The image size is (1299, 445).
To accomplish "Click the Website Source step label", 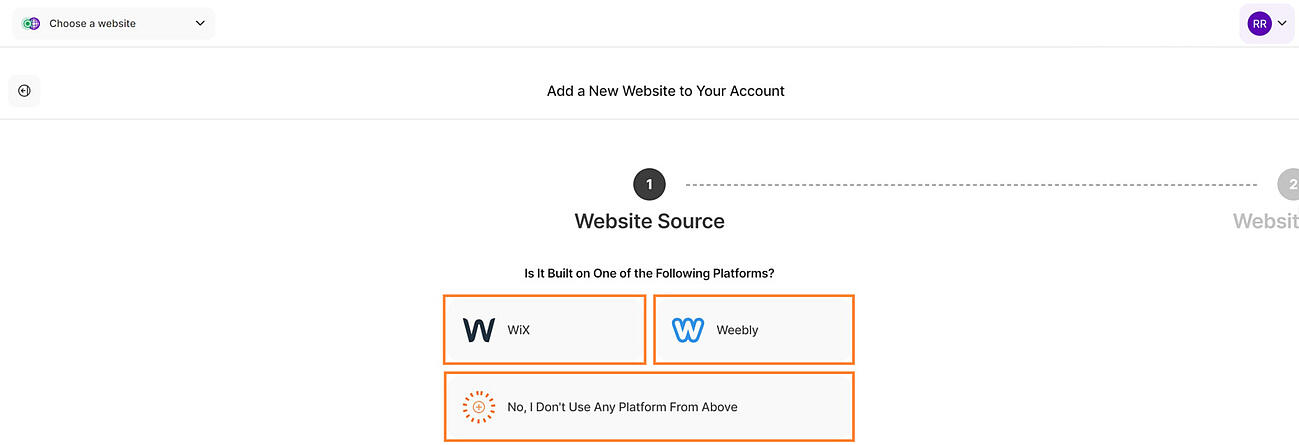I will [x=649, y=221].
